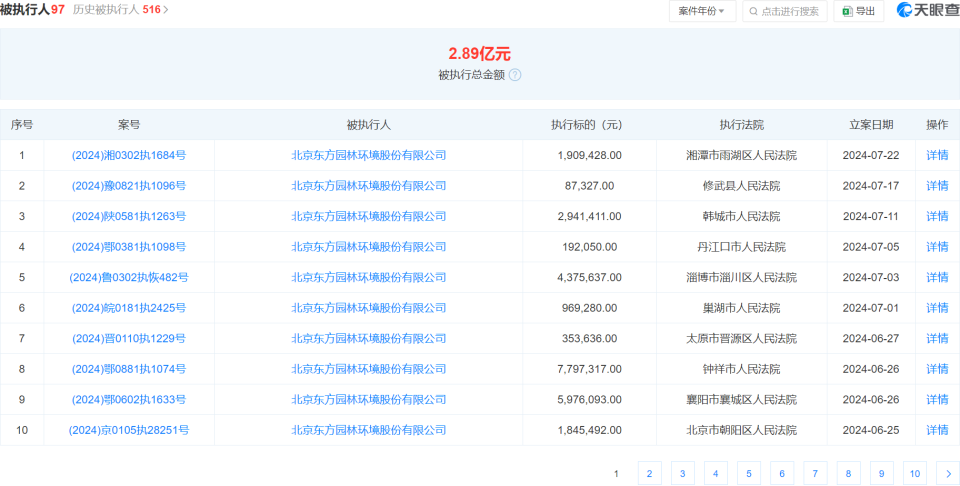Open case (2024)陕0581执1263号
This screenshot has width=960, height=486.
[129, 216]
